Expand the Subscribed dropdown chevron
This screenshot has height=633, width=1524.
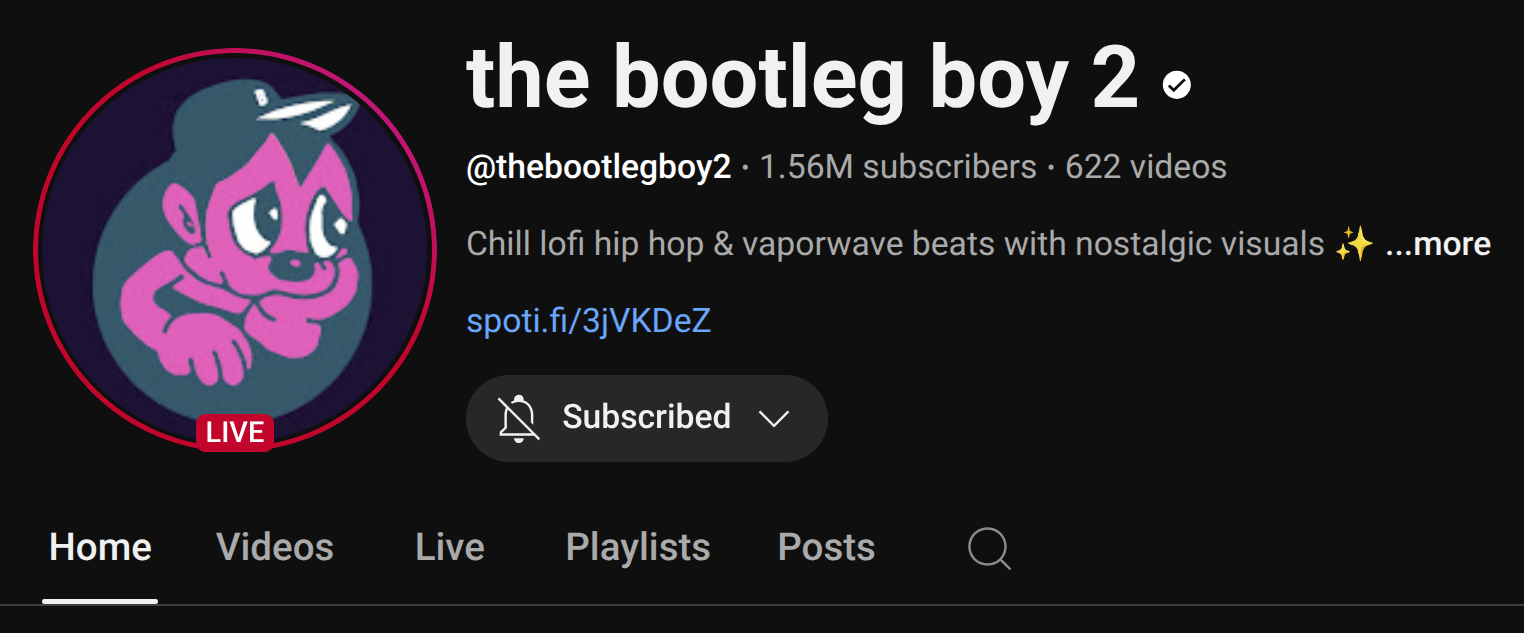774,418
